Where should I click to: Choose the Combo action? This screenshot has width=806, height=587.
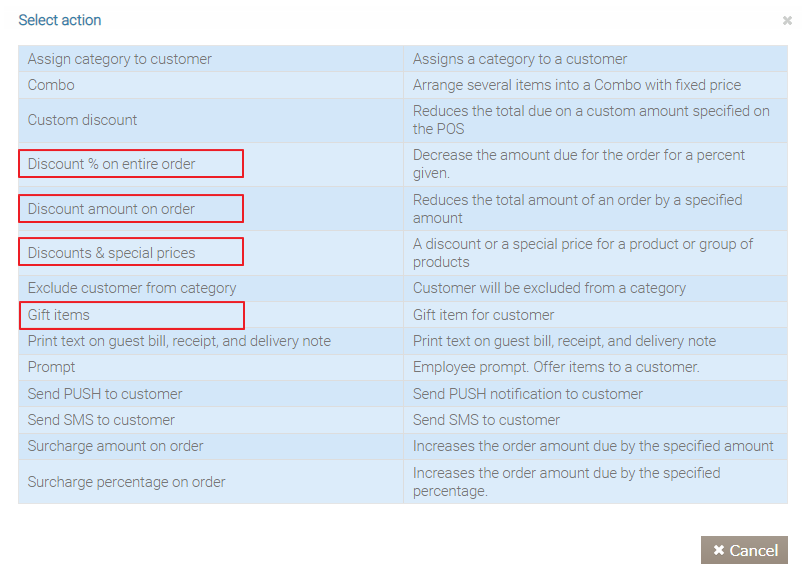51,85
